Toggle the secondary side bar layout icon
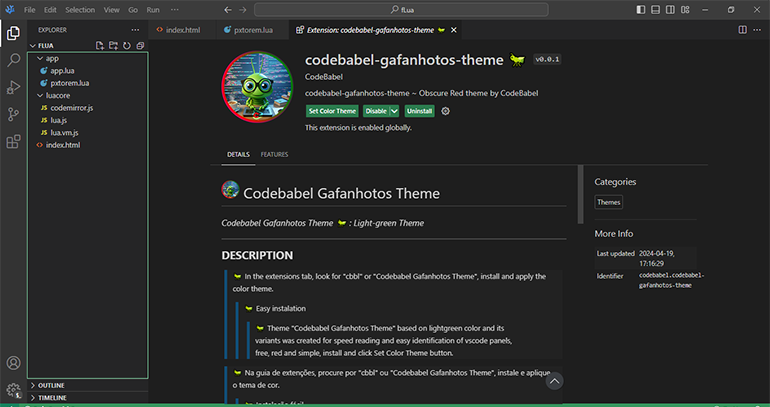 (670, 10)
